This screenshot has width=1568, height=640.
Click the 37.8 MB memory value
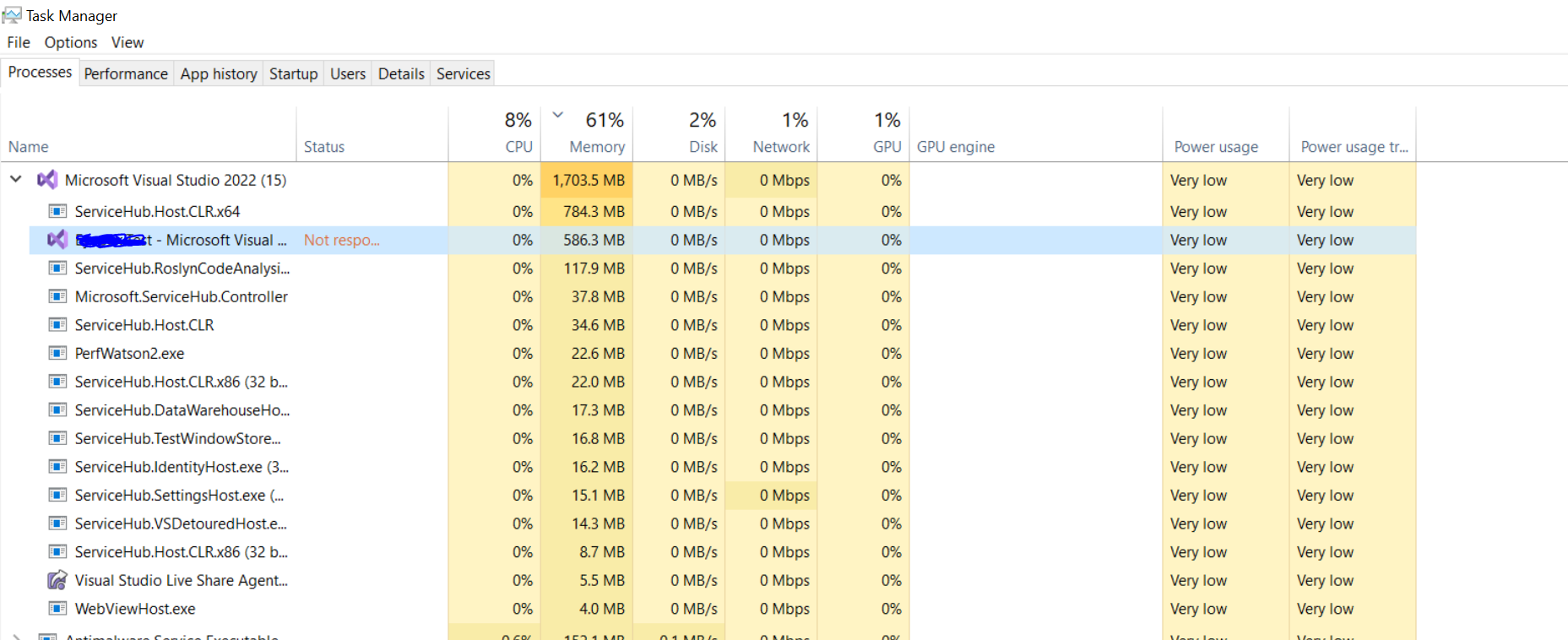pos(598,296)
